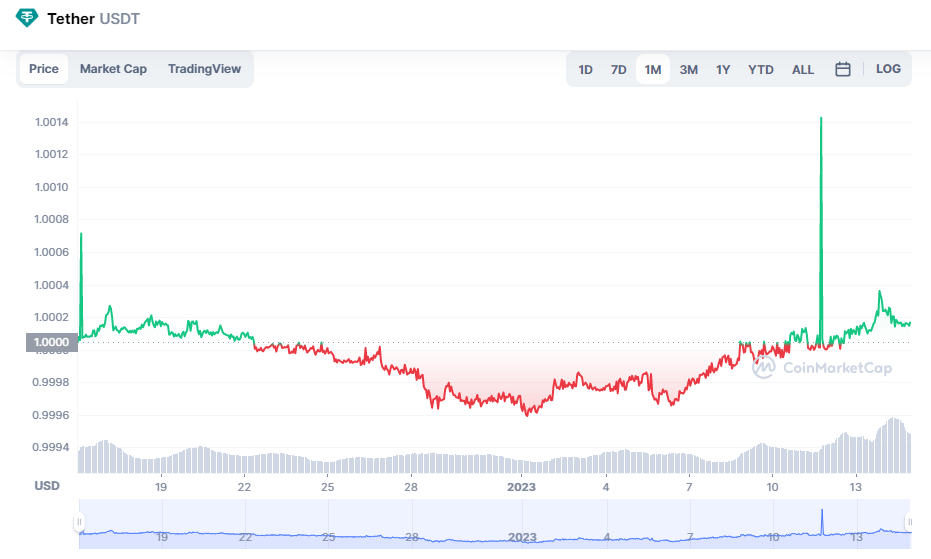Select the 1D time range
Screen dimensions: 931x559
585,70
